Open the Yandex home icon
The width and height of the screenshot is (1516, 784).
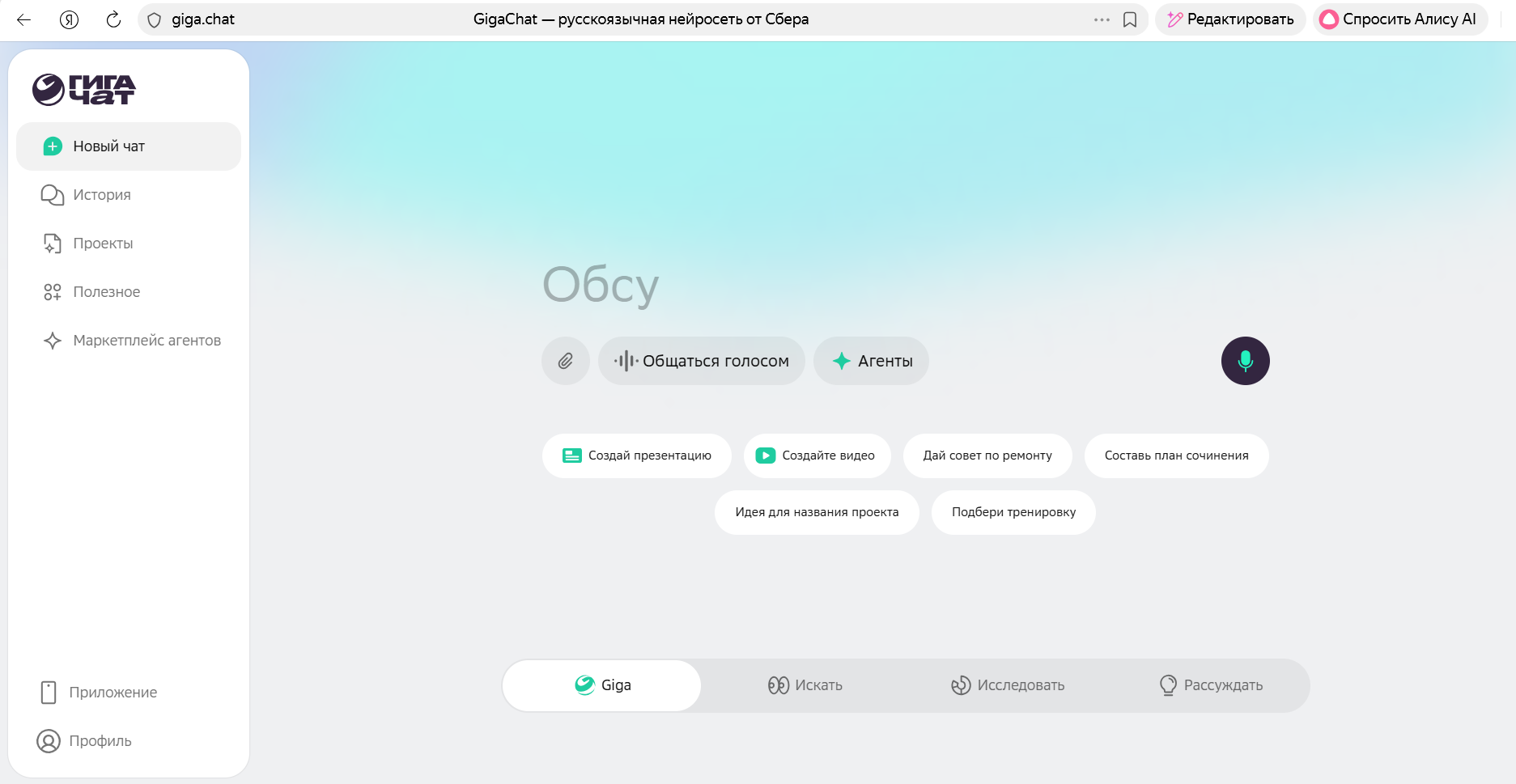(x=69, y=19)
